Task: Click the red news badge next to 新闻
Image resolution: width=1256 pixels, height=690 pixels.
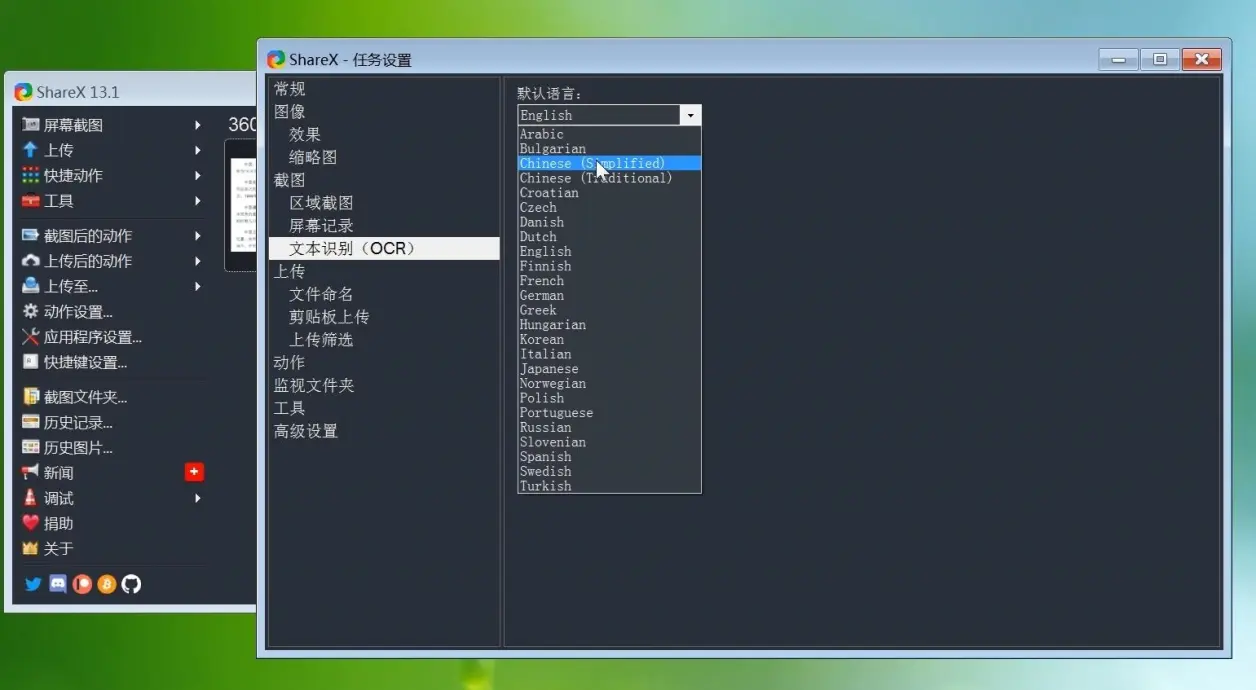Action: (194, 472)
